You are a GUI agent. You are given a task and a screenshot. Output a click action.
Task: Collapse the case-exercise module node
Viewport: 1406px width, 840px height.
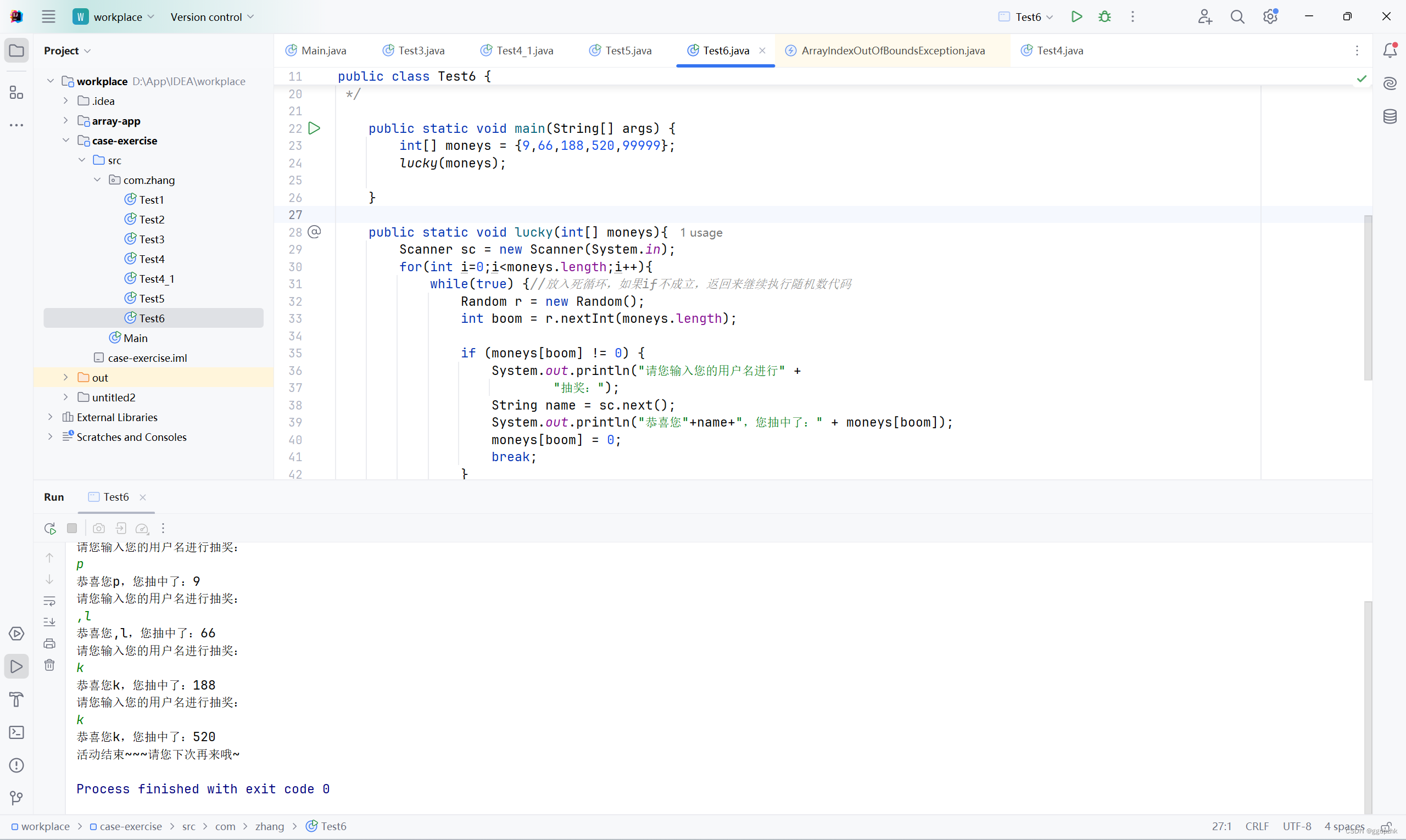click(66, 141)
